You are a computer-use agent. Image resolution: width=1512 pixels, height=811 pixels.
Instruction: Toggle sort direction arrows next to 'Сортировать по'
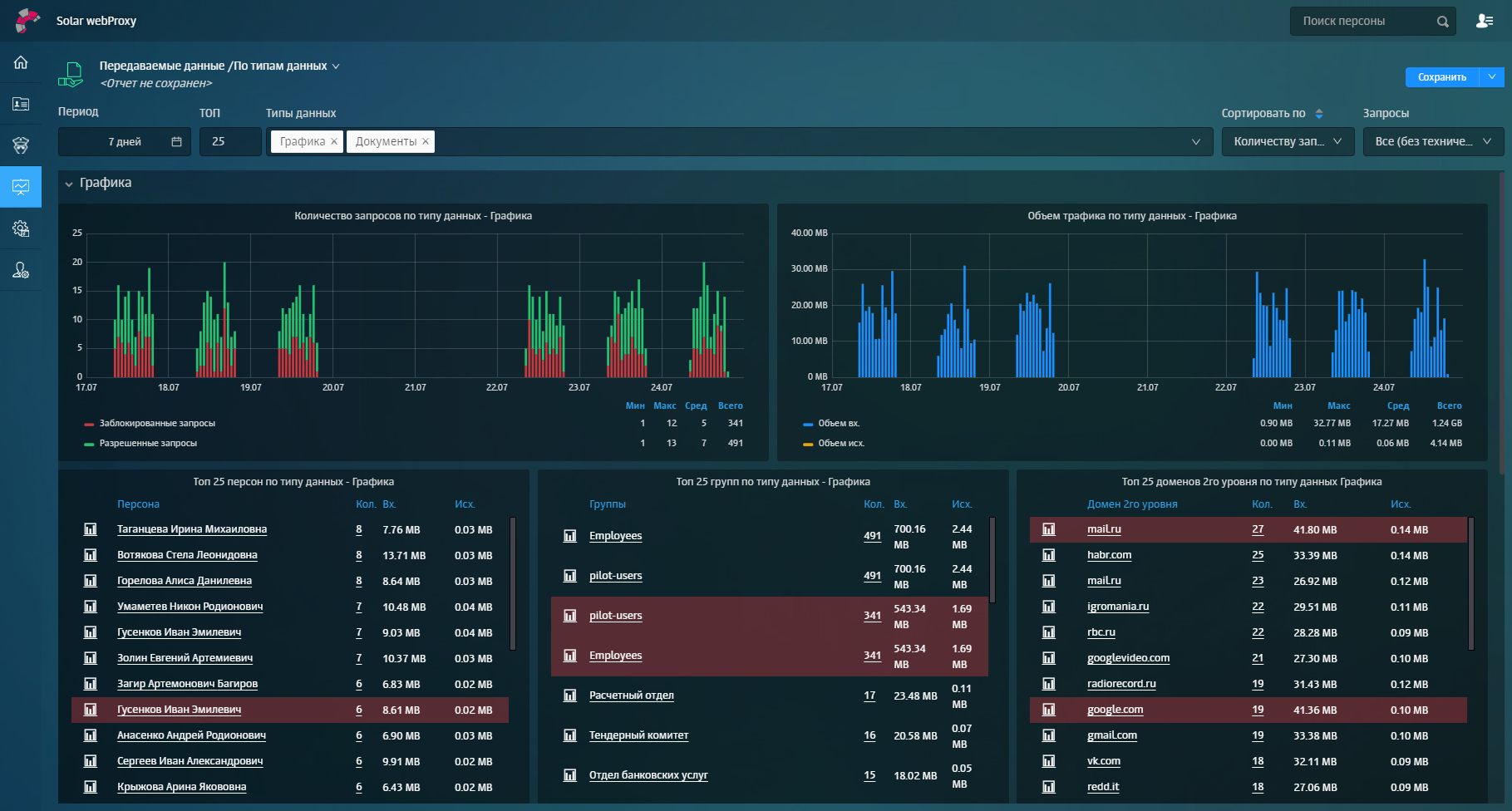point(1319,114)
